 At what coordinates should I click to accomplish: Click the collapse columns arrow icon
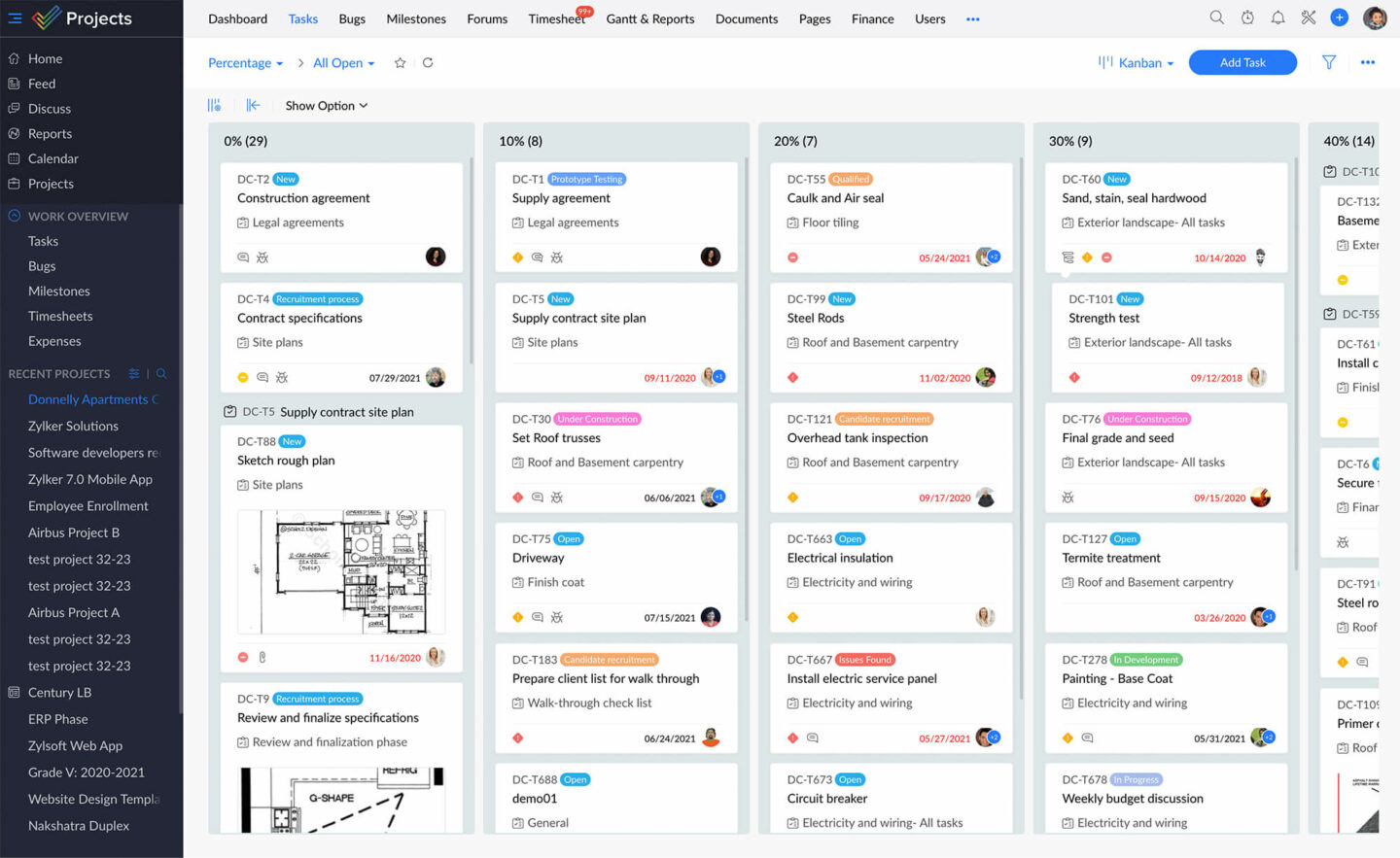pyautogui.click(x=253, y=105)
